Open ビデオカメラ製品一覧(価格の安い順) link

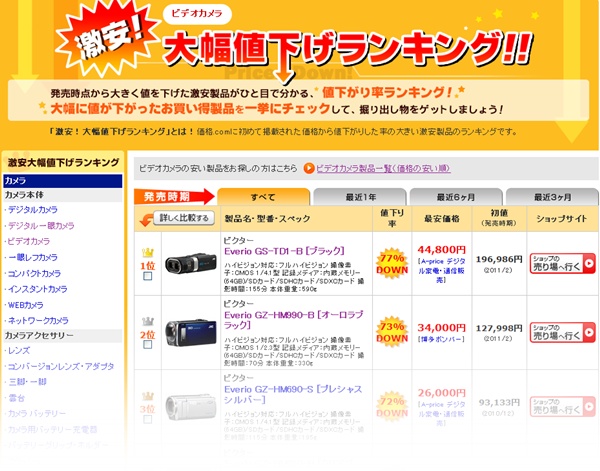click(x=383, y=168)
